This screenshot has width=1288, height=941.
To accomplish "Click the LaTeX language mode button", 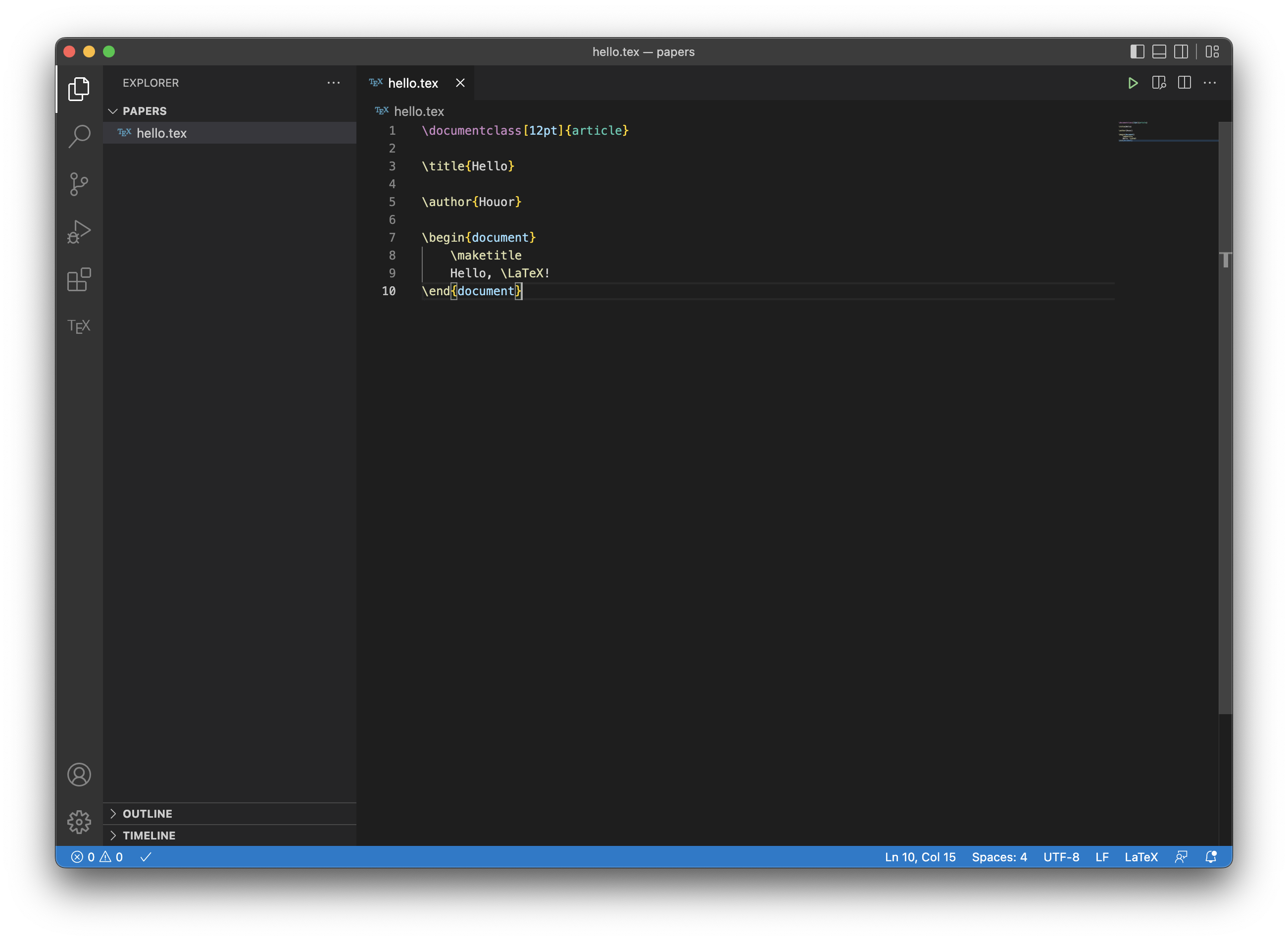I will (x=1140, y=857).
